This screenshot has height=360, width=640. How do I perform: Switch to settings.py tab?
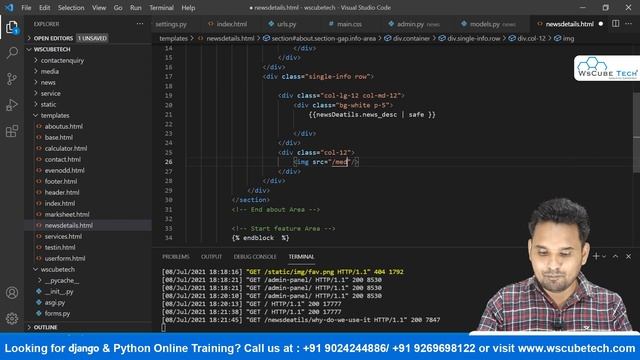(171, 24)
